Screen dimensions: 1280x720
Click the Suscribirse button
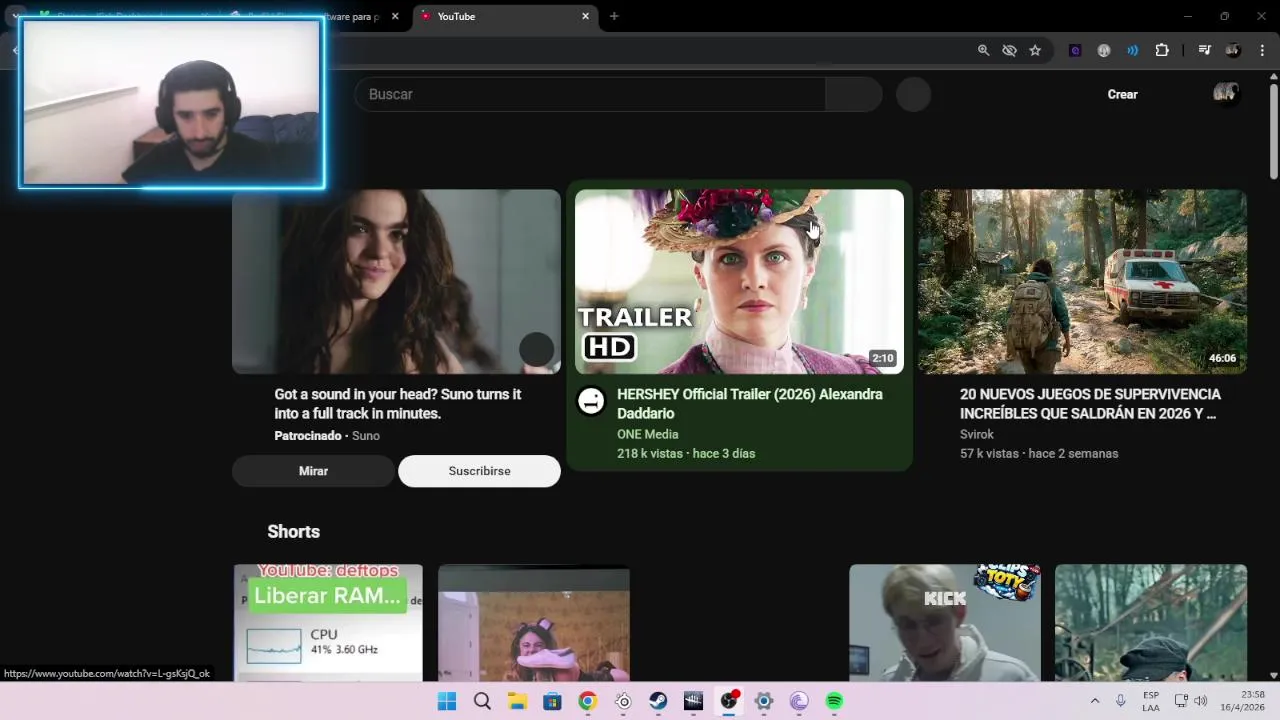click(479, 471)
